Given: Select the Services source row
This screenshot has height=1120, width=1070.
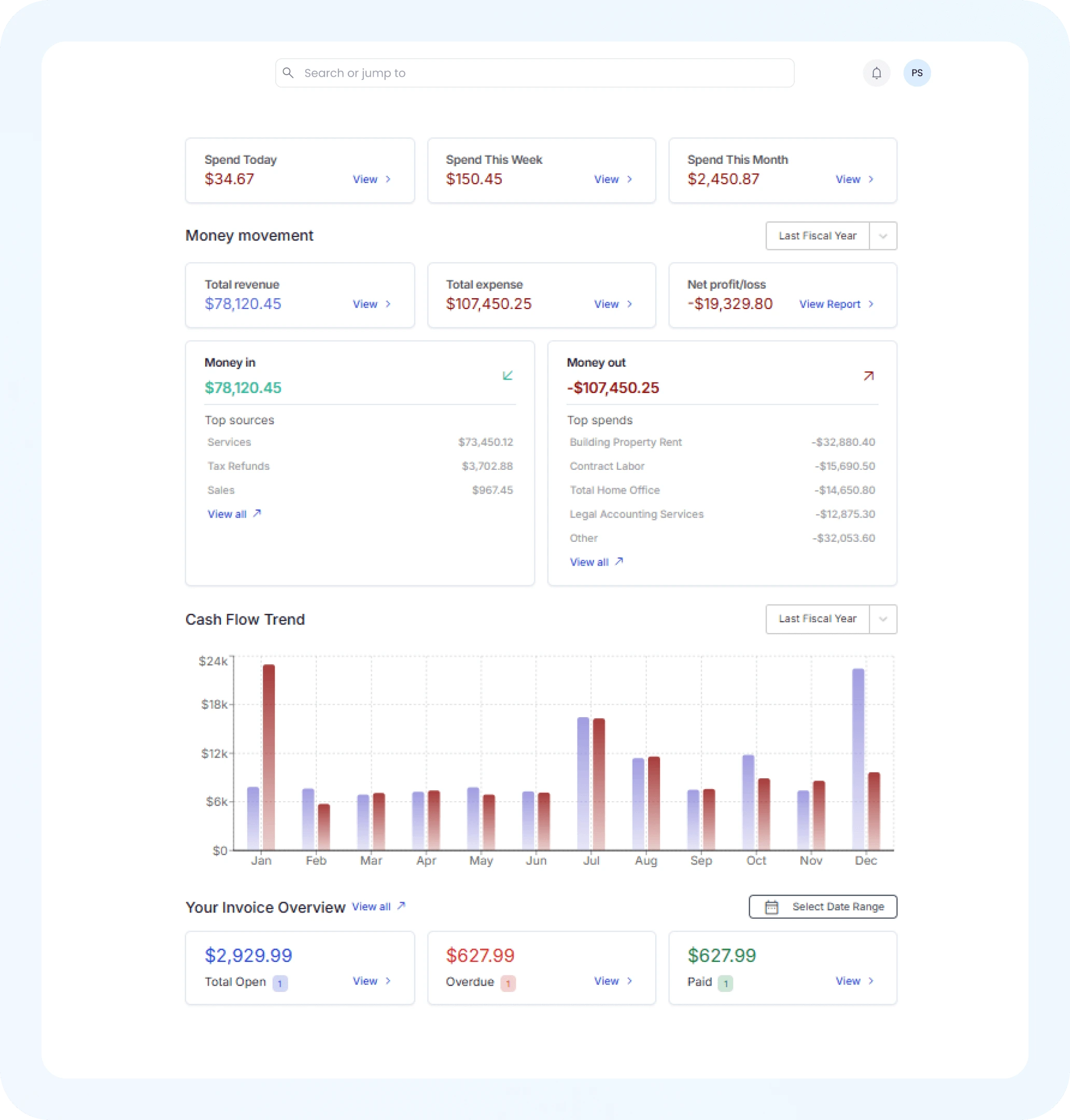Looking at the screenshot, I should coord(360,442).
